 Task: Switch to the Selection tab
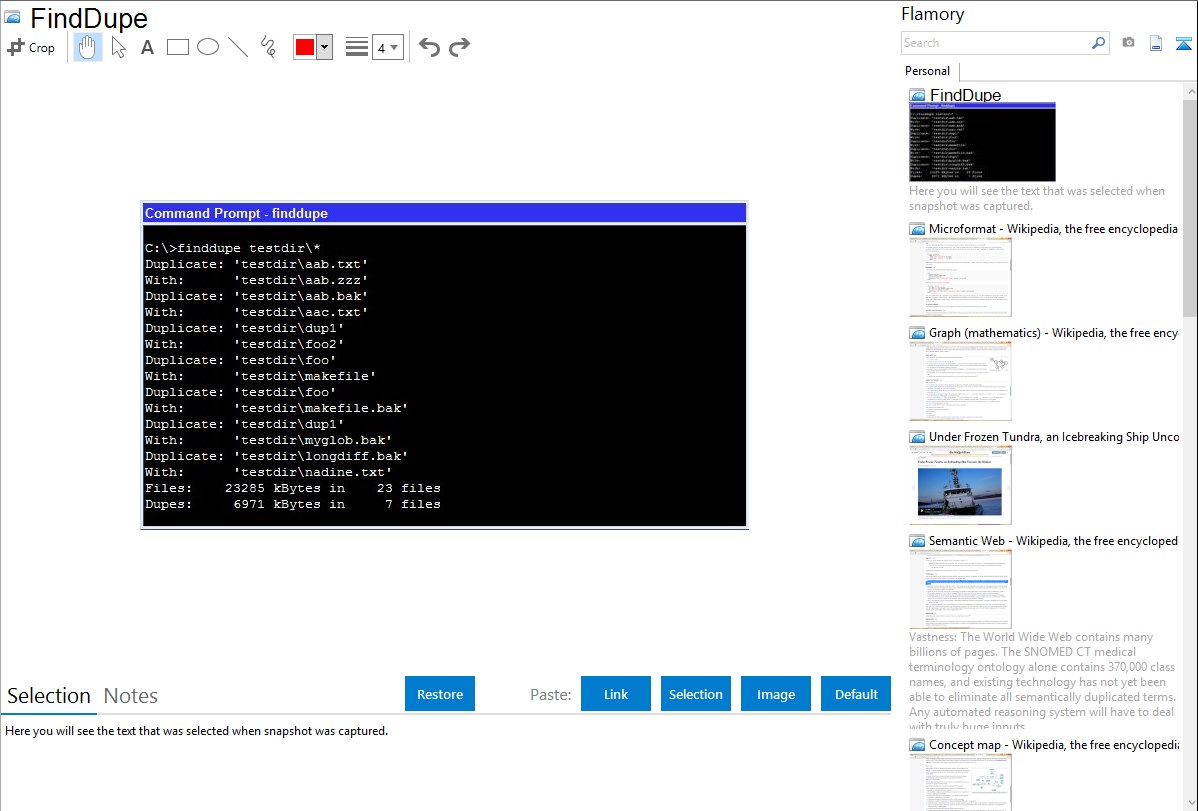point(49,696)
